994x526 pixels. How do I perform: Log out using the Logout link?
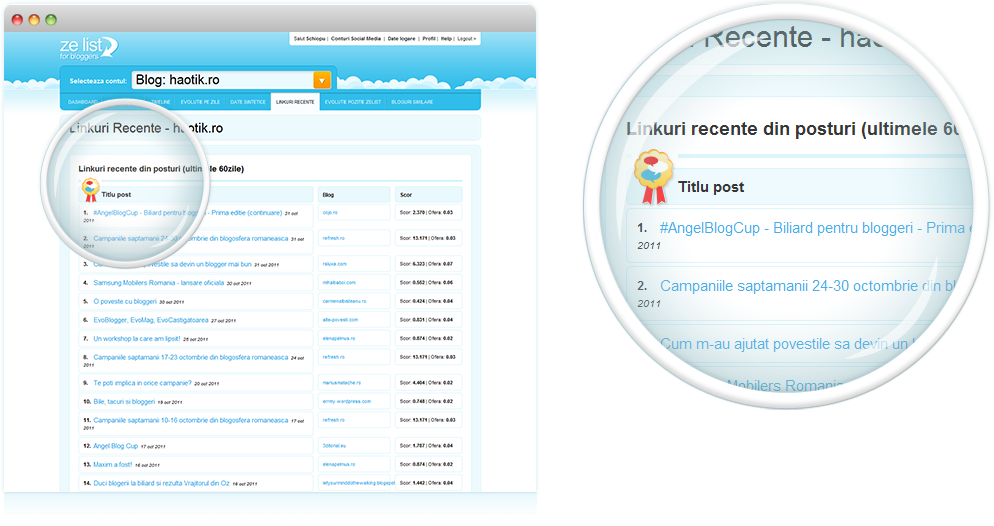[466, 38]
